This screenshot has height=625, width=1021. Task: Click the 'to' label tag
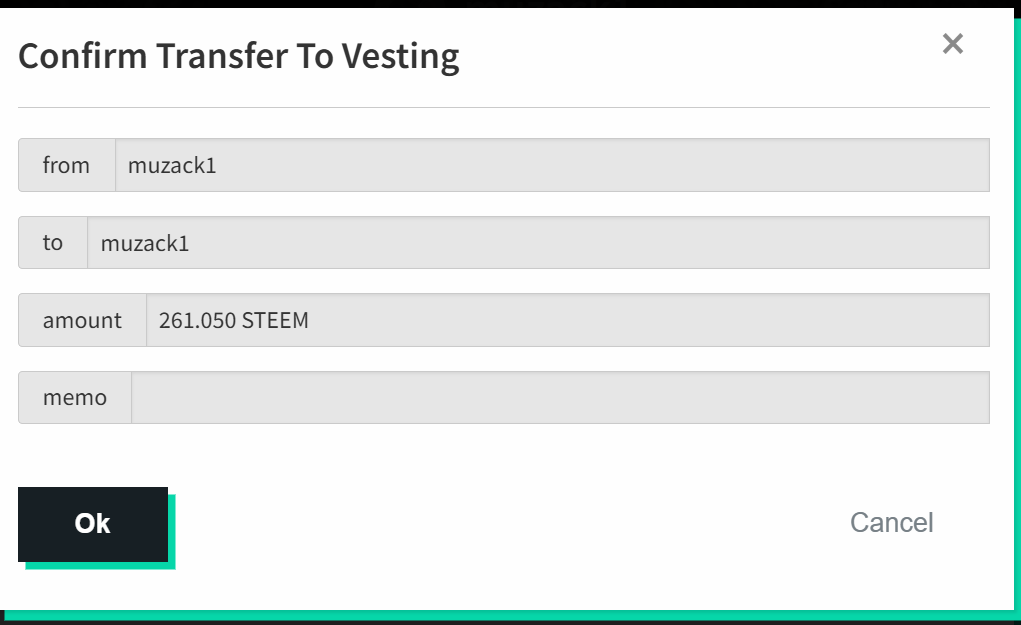click(53, 242)
